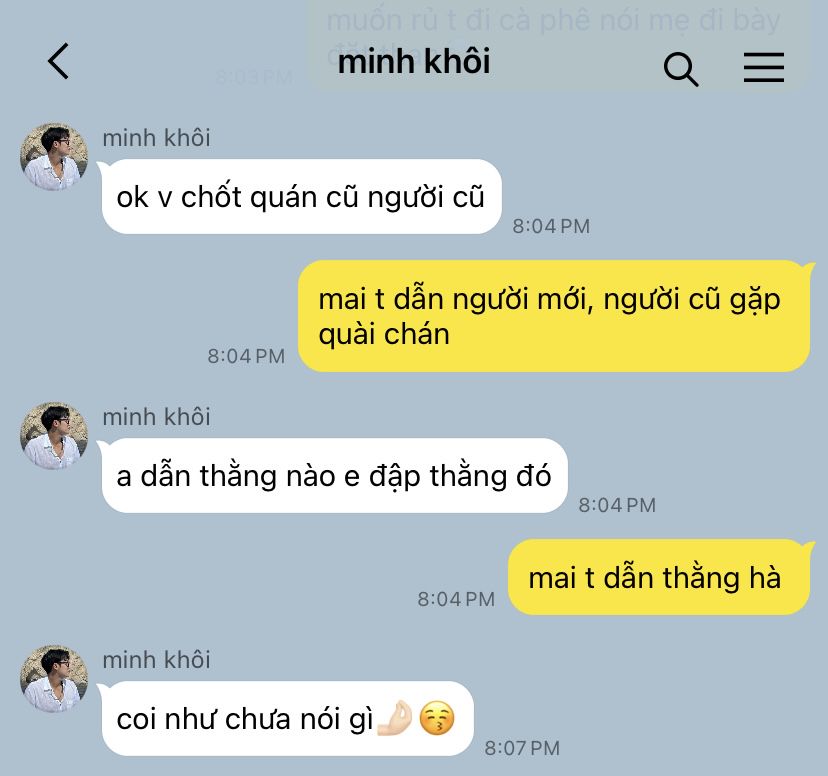The width and height of the screenshot is (828, 776).
Task: Select the 'coi như chưa nói gì' bubble
Action: (x=287, y=718)
